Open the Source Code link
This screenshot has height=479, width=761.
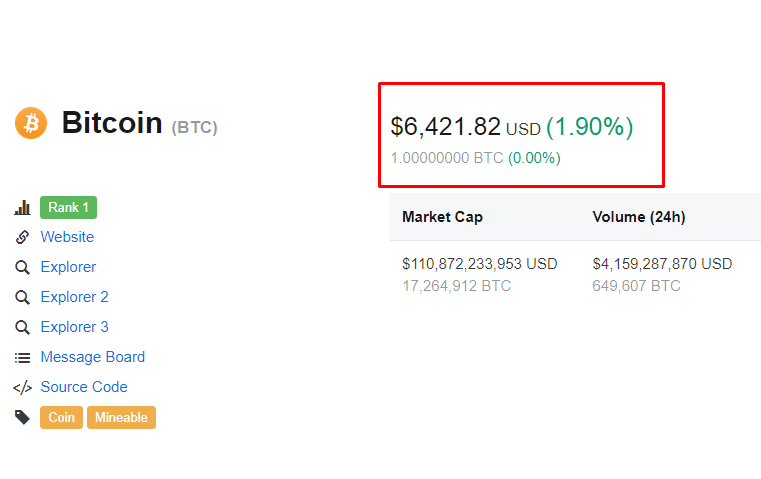[84, 387]
